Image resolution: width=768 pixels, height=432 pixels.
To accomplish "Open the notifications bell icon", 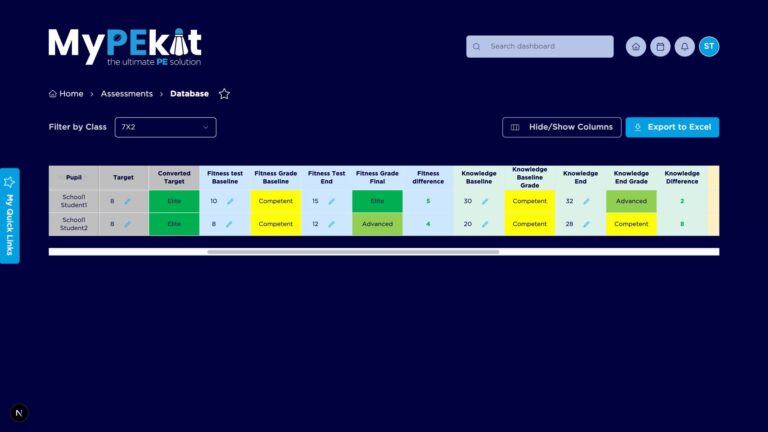I will tap(685, 47).
